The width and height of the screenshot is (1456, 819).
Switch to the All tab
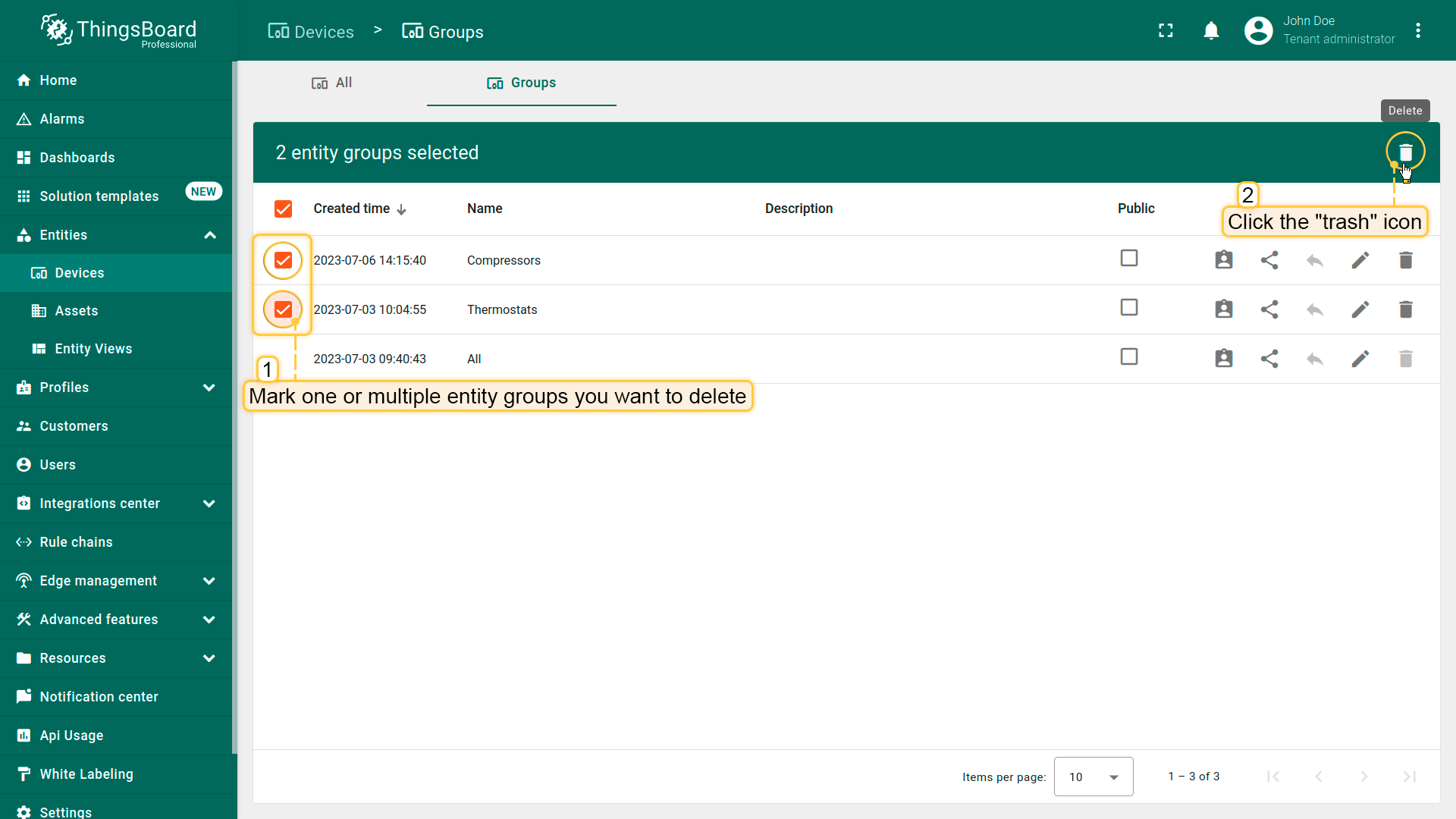[332, 83]
